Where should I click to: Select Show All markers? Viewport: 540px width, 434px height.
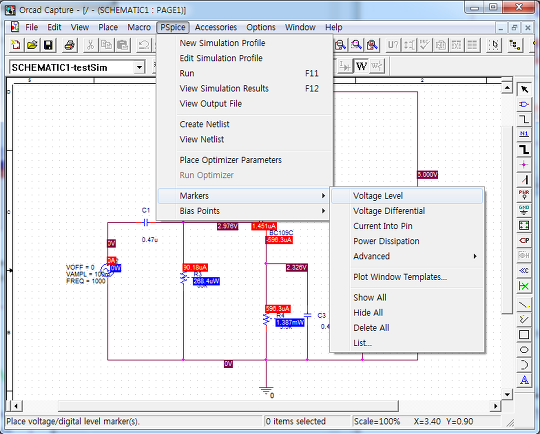407,297
